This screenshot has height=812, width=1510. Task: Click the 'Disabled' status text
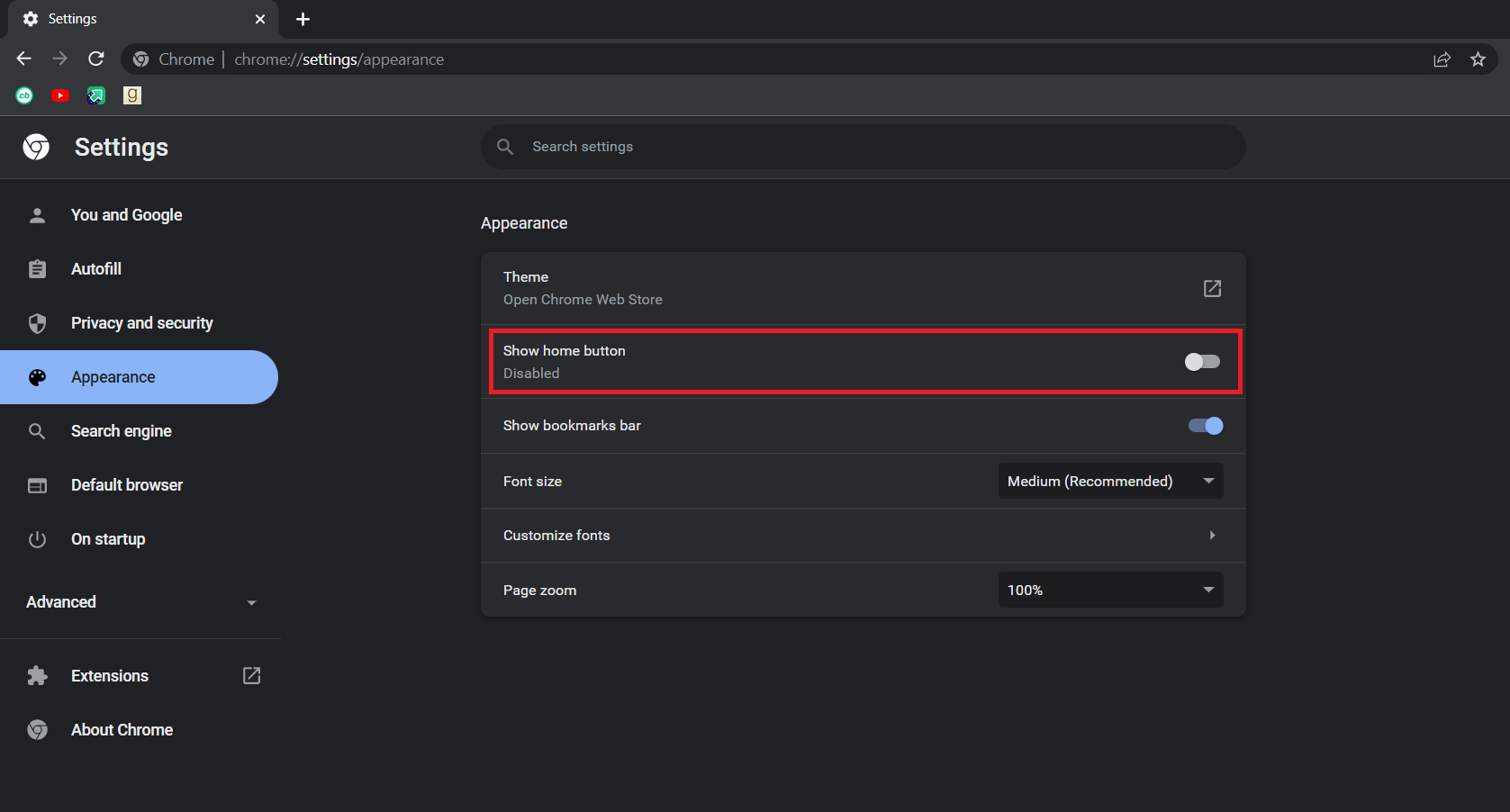(531, 374)
